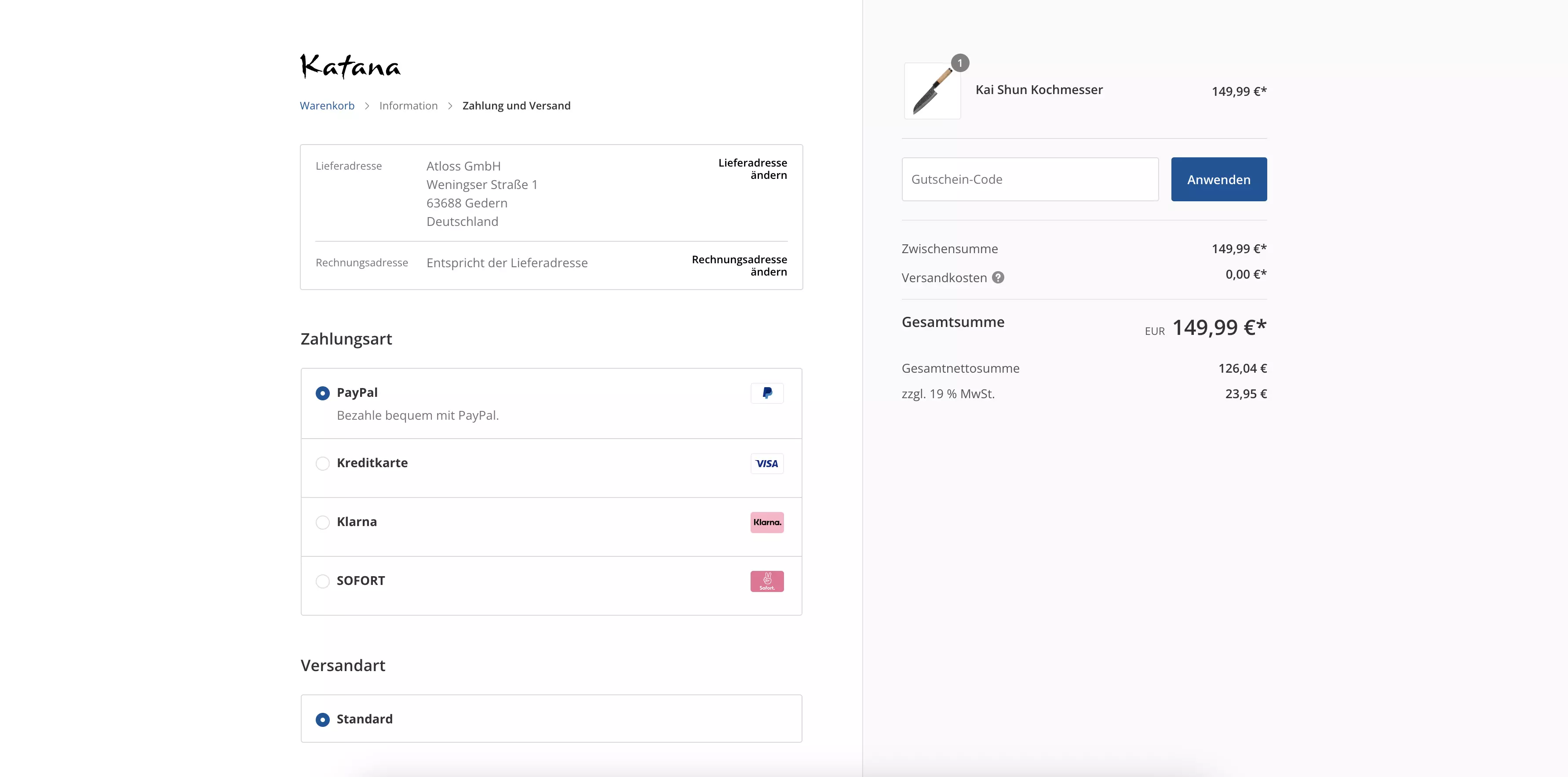1568x777 pixels.
Task: Click 'Entspricht der Lieferadresse' text
Action: pos(507,263)
